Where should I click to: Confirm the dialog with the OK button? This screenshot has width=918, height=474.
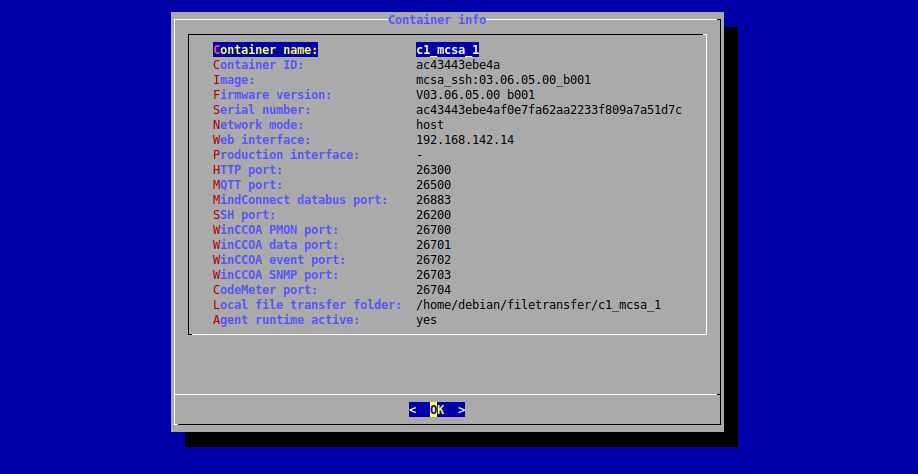[x=437, y=410]
